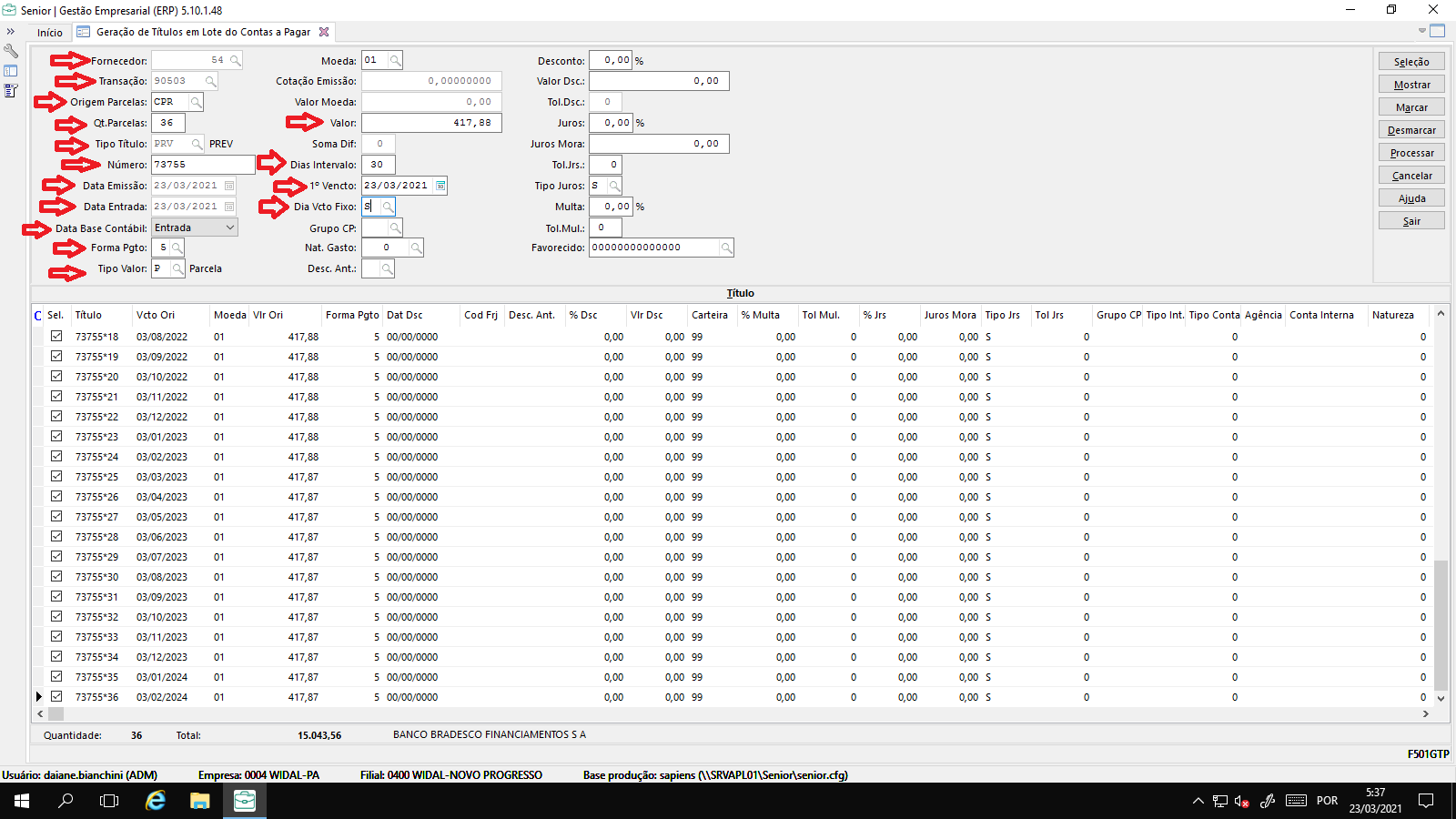Click the Processar button
1456x819 pixels.
click(1411, 153)
